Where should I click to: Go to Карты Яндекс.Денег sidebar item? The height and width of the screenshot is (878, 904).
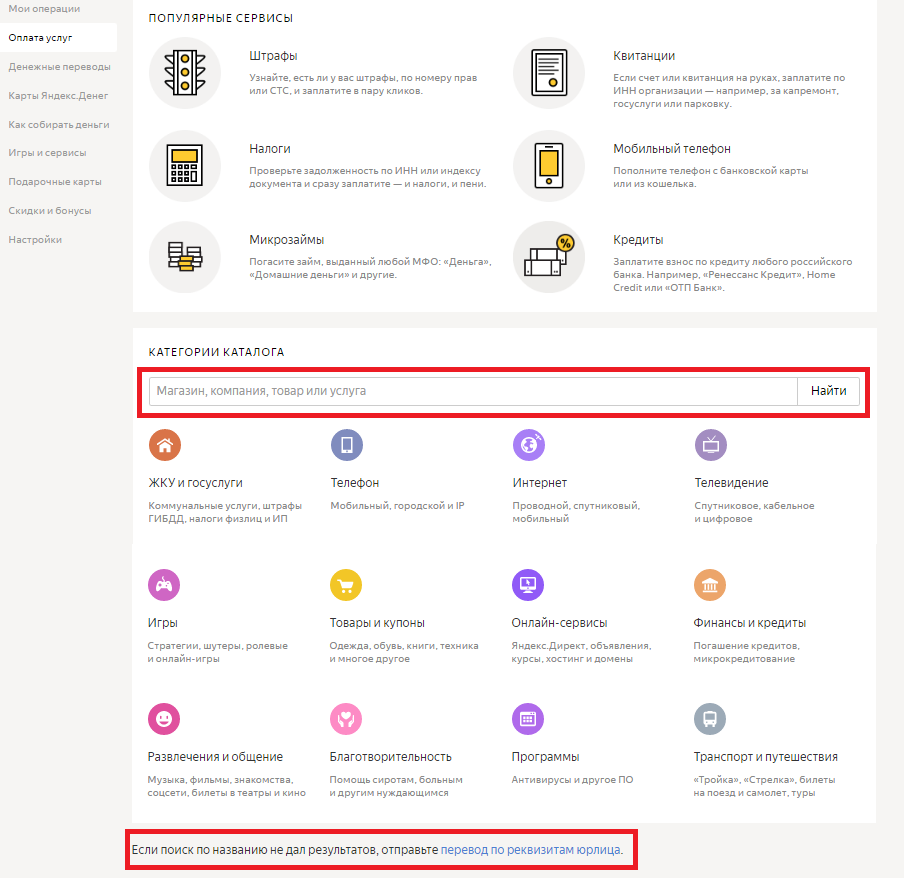pyautogui.click(x=58, y=96)
